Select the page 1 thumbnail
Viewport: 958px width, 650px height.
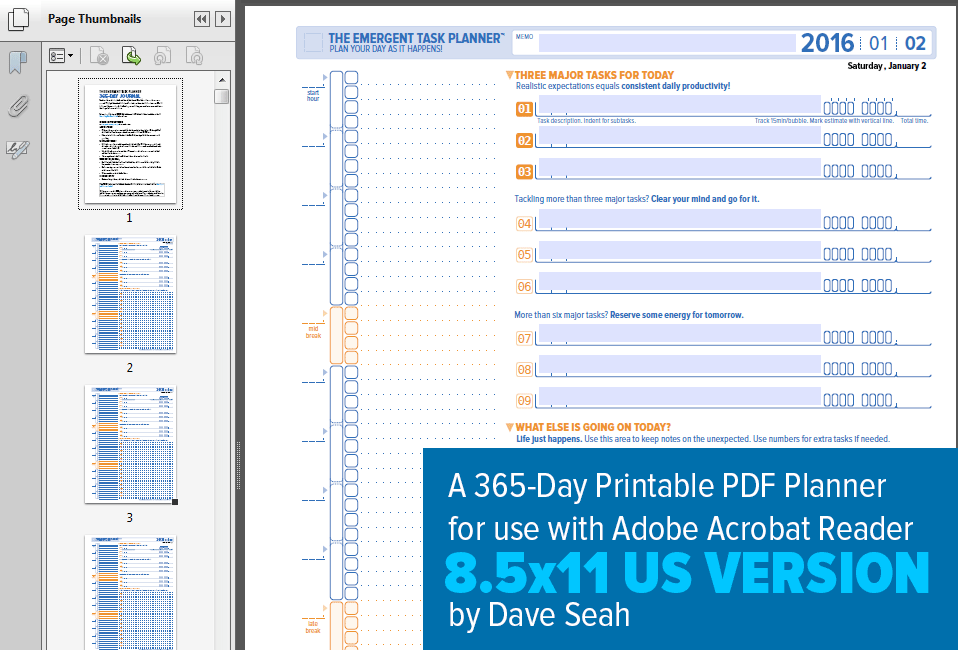[130, 144]
